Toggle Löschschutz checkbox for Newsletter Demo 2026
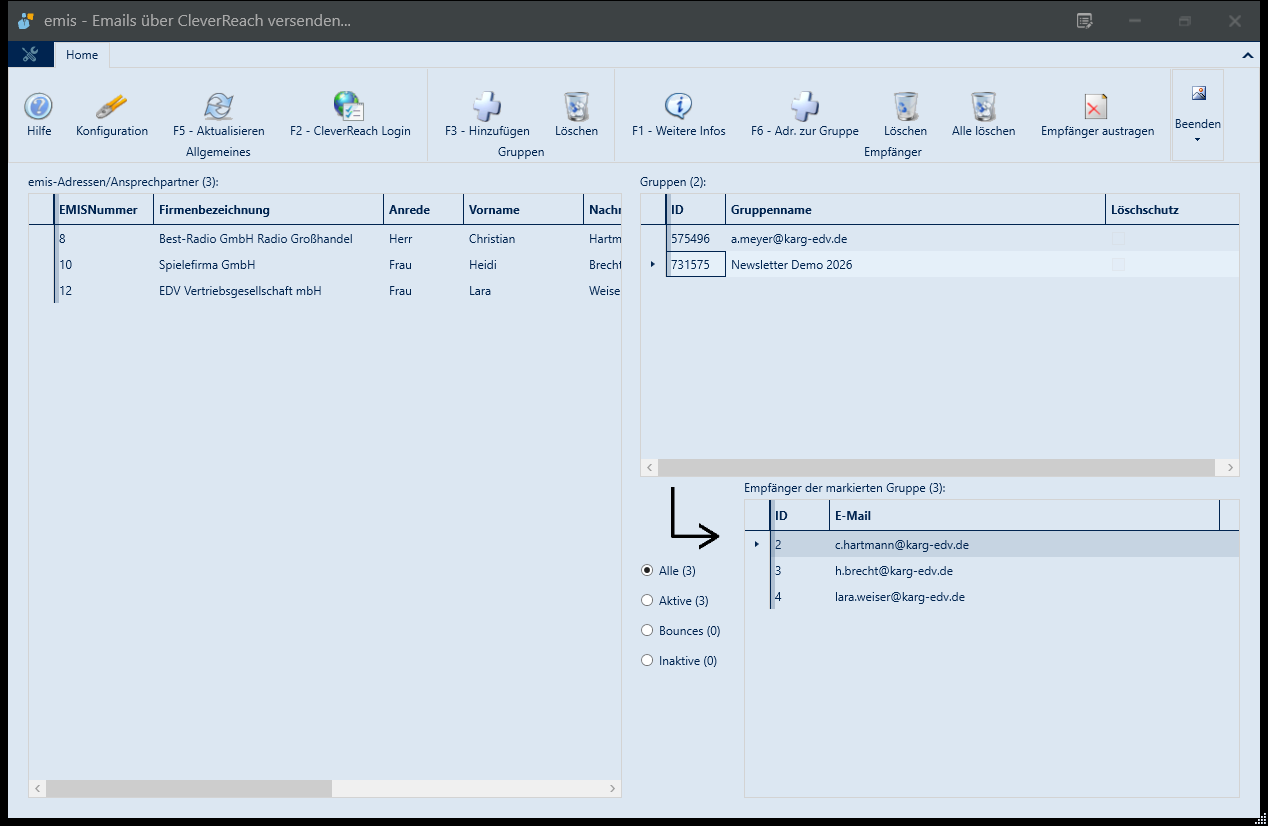1268x826 pixels. [1118, 265]
